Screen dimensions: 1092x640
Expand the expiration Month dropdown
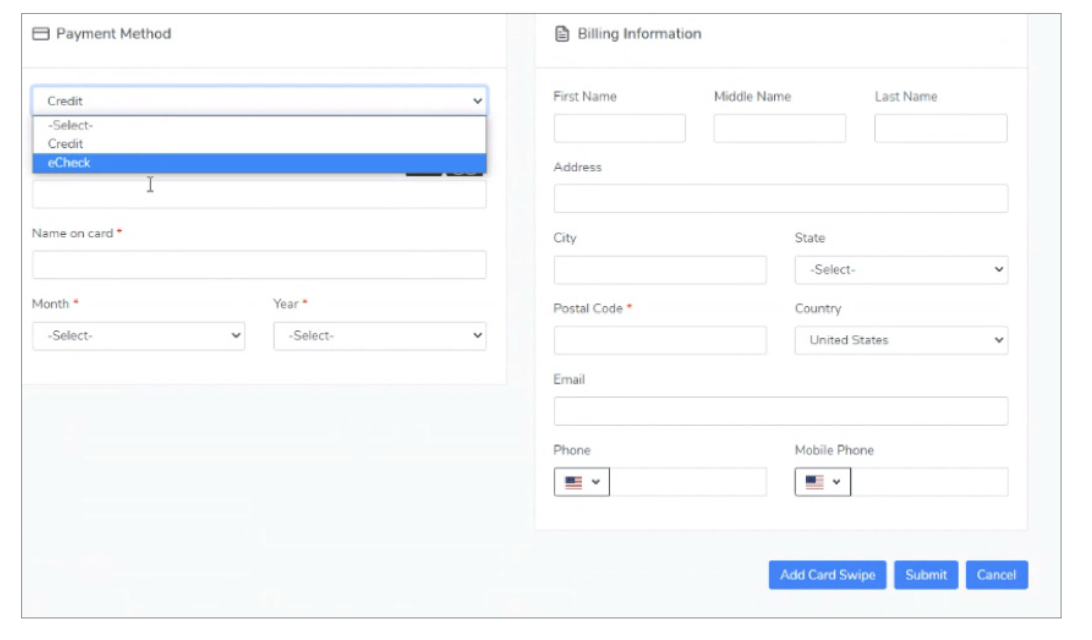pyautogui.click(x=139, y=336)
